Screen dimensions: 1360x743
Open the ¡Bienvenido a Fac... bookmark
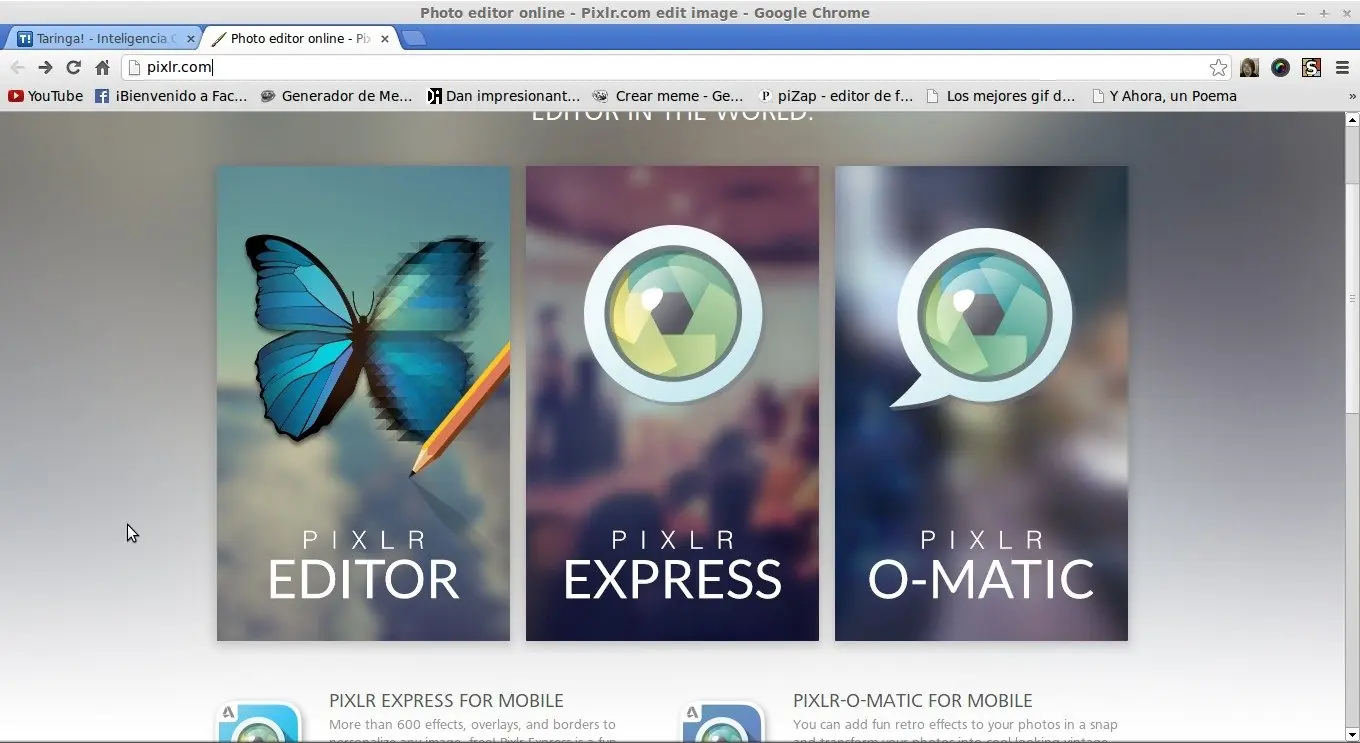click(171, 96)
